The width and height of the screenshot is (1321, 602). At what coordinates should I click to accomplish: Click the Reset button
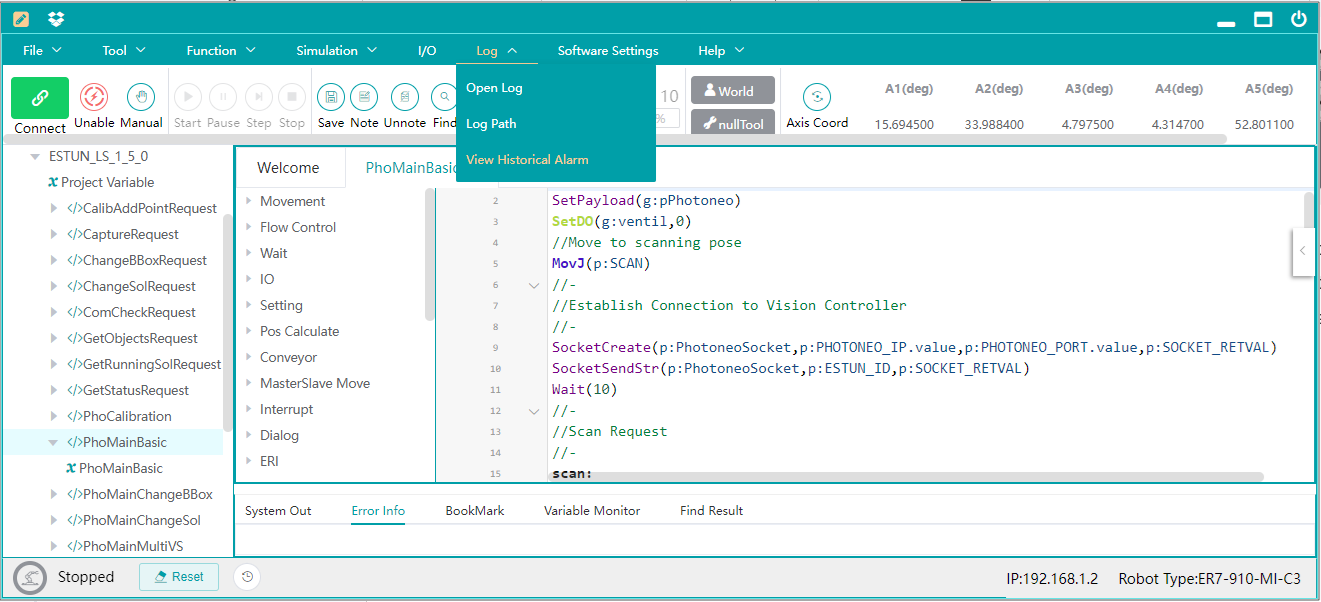tap(180, 577)
